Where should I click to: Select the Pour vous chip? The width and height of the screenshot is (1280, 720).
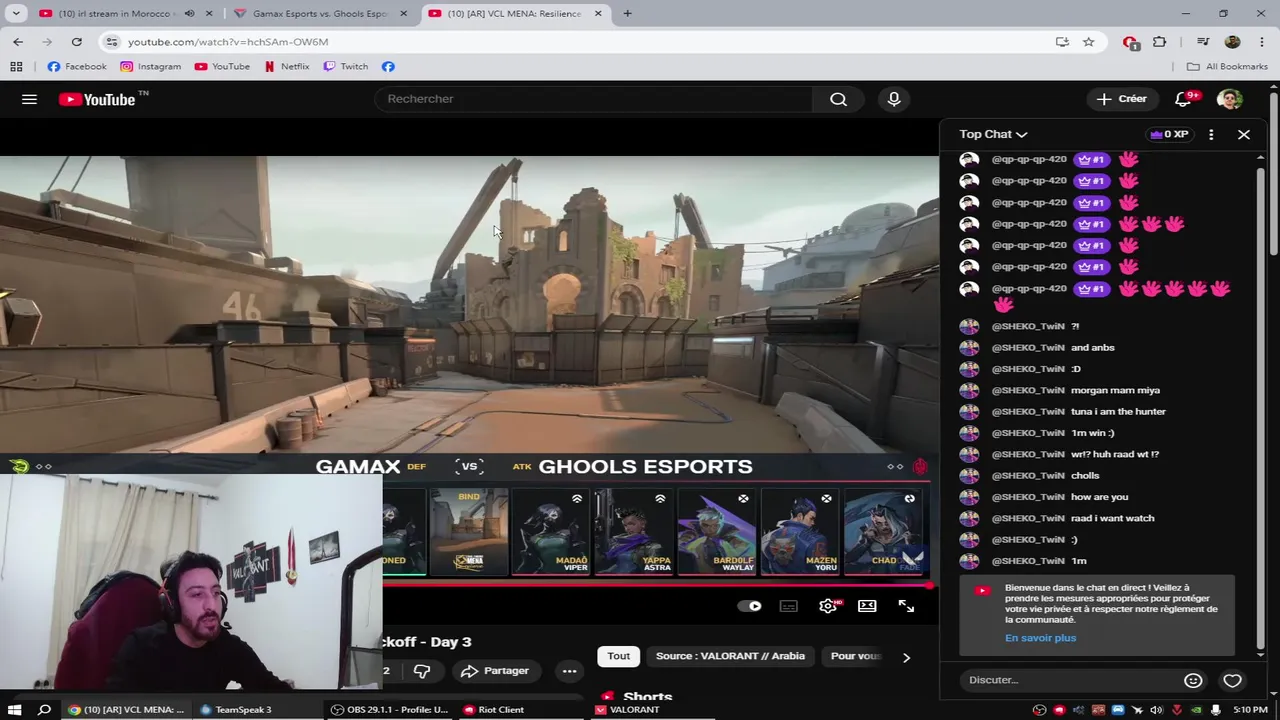click(x=857, y=656)
